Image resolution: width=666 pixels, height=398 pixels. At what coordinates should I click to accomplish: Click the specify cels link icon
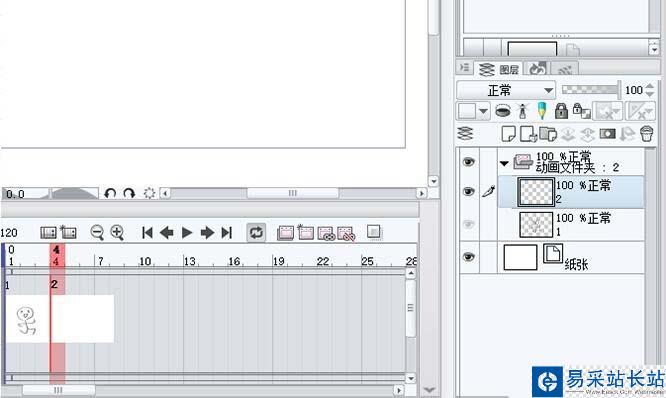326,233
